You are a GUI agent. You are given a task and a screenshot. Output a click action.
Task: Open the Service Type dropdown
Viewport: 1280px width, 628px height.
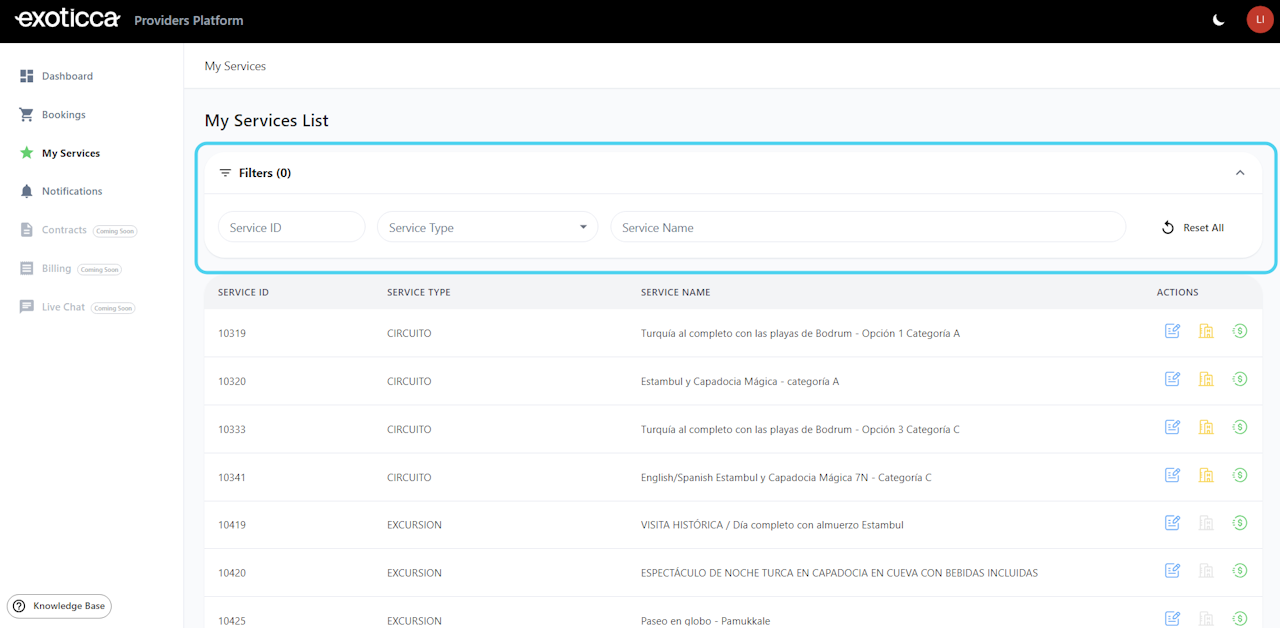click(487, 227)
